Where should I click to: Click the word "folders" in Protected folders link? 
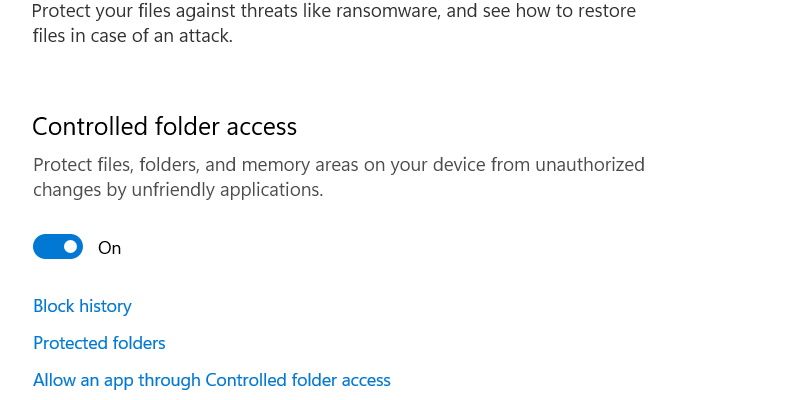[x=138, y=343]
